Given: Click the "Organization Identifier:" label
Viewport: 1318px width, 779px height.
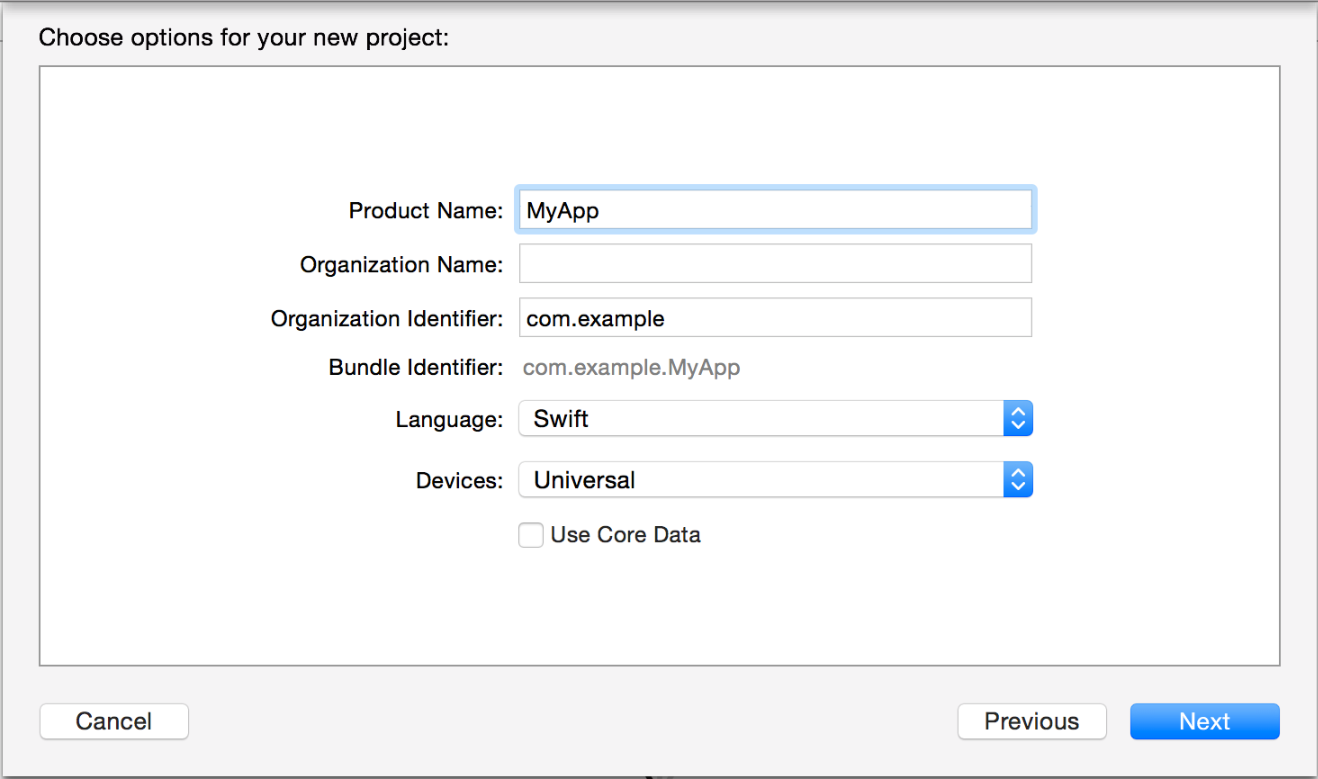Looking at the screenshot, I should pyautogui.click(x=387, y=319).
